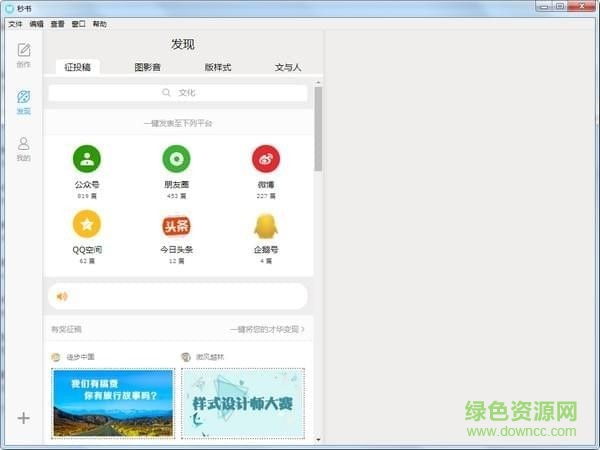Open the 我的 (Mine) profile icon
The width and height of the screenshot is (600, 450).
point(23,146)
